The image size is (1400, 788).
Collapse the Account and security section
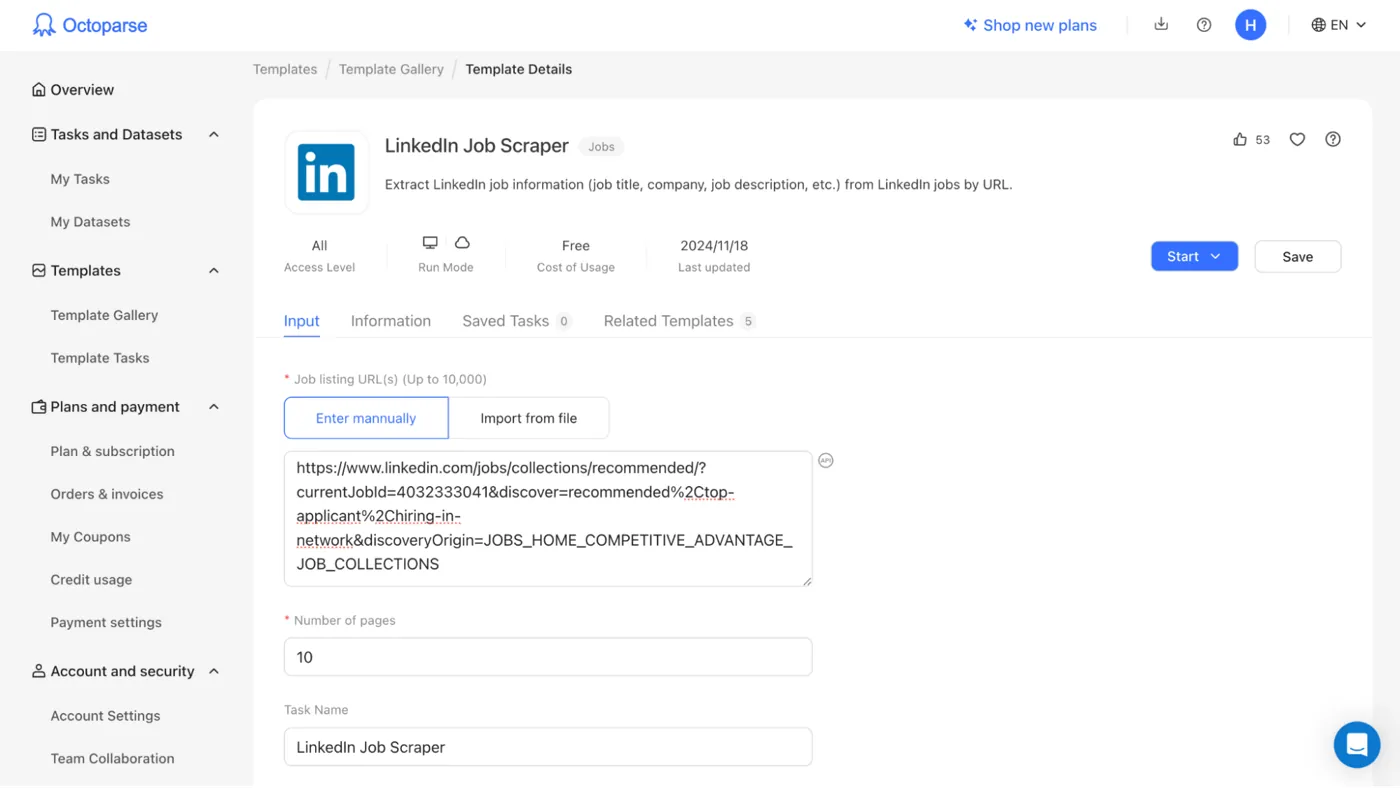click(214, 671)
